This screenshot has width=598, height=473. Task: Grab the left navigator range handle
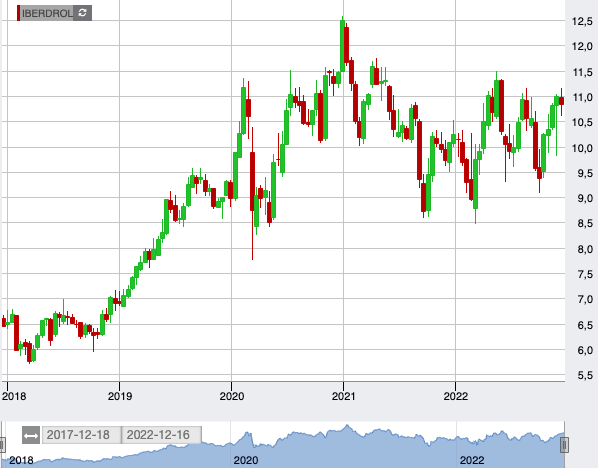(2, 445)
